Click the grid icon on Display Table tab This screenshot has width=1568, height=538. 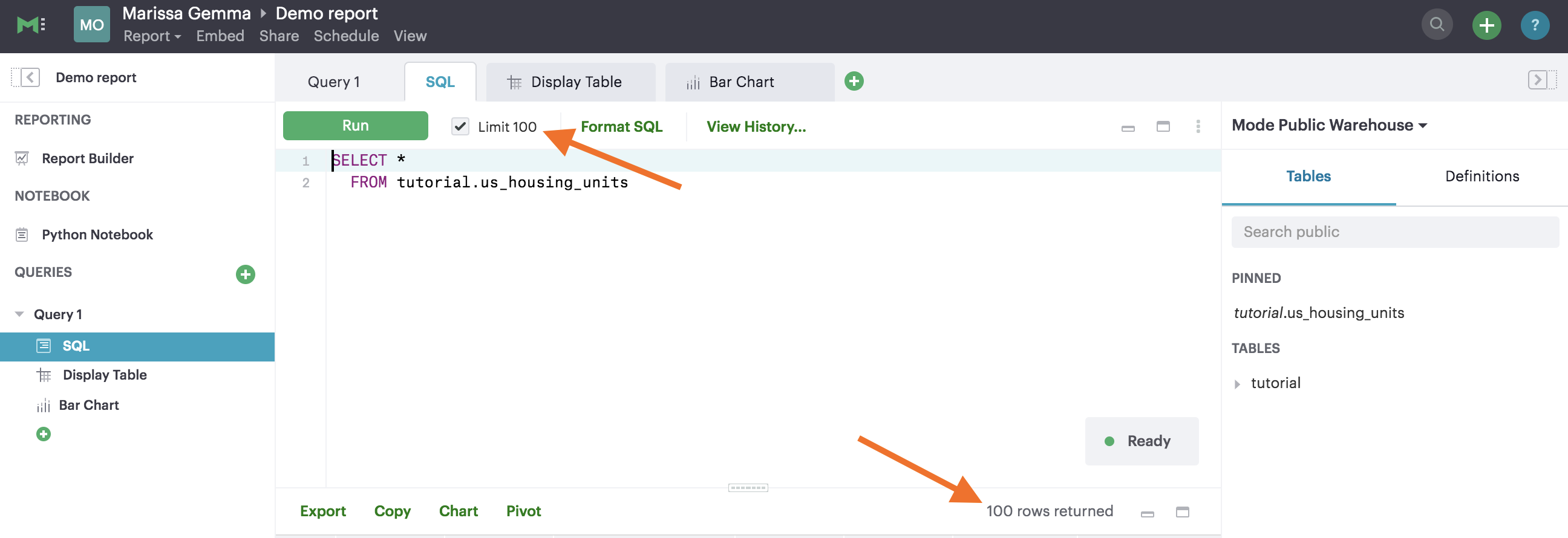tap(514, 83)
